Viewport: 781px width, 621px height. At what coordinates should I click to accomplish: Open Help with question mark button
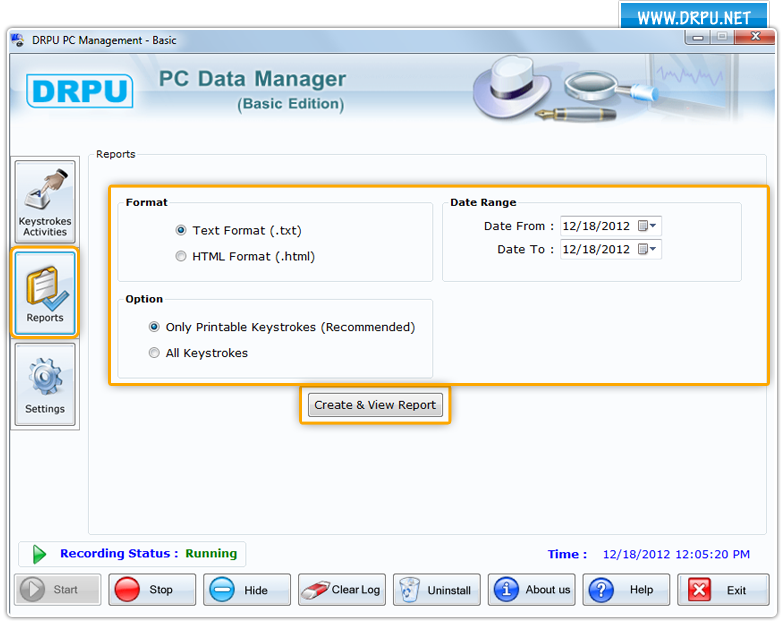(626, 590)
